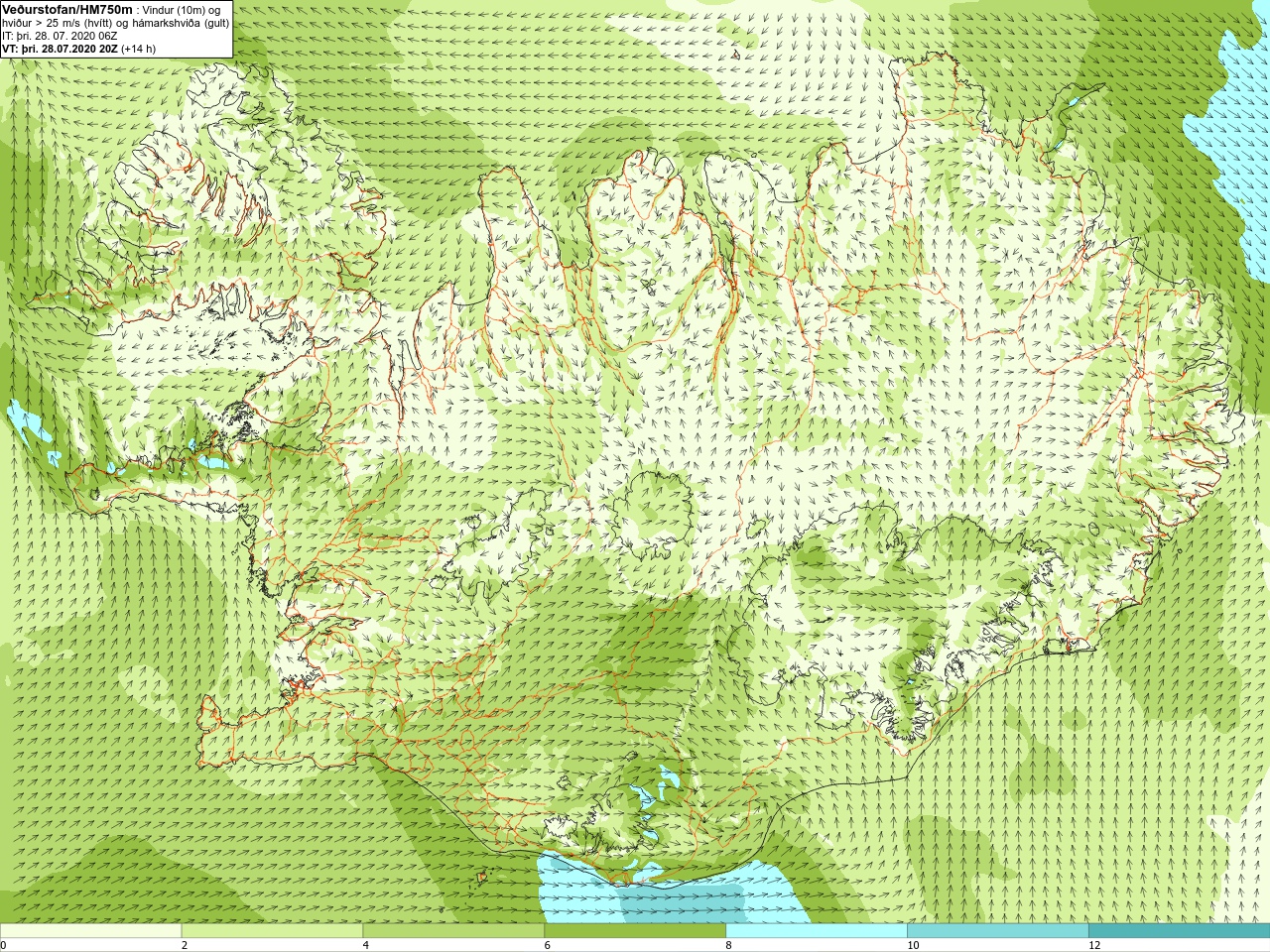Image resolution: width=1270 pixels, height=952 pixels.
Task: Pick the dark teal above-12 legend swatch
Action: coord(1180,931)
